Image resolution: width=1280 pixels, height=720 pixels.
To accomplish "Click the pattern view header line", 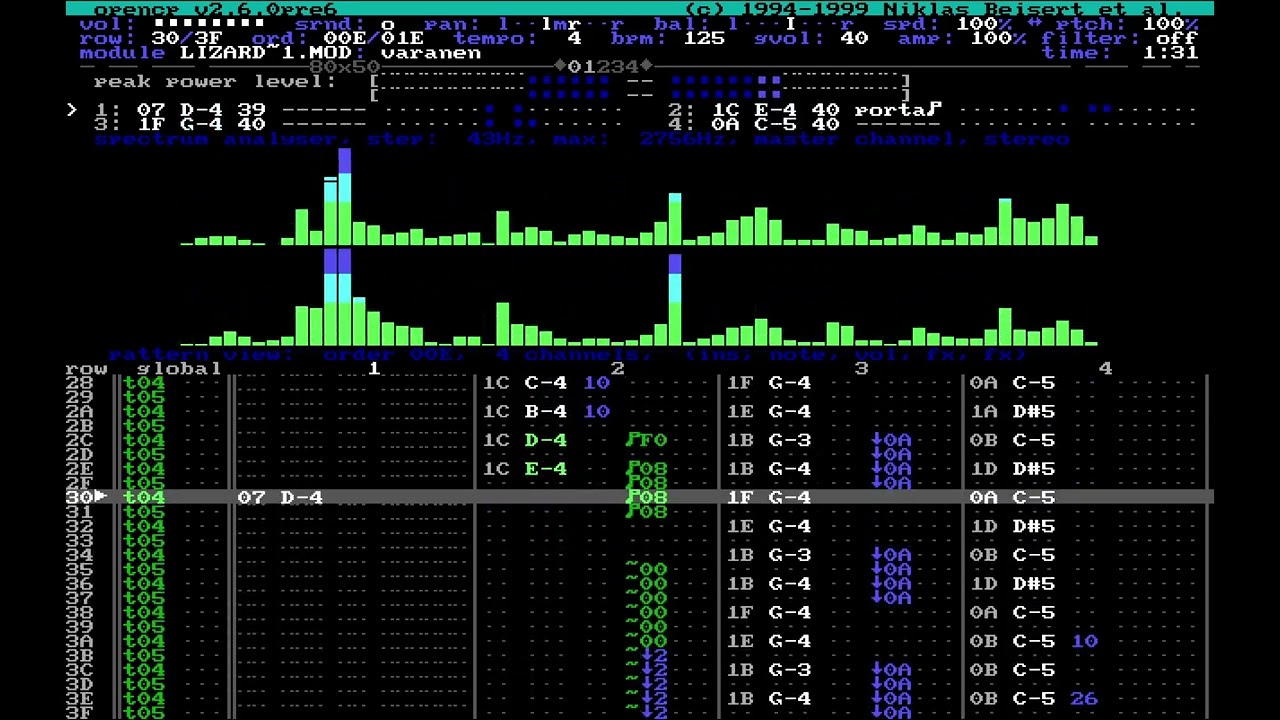I will click(x=567, y=355).
